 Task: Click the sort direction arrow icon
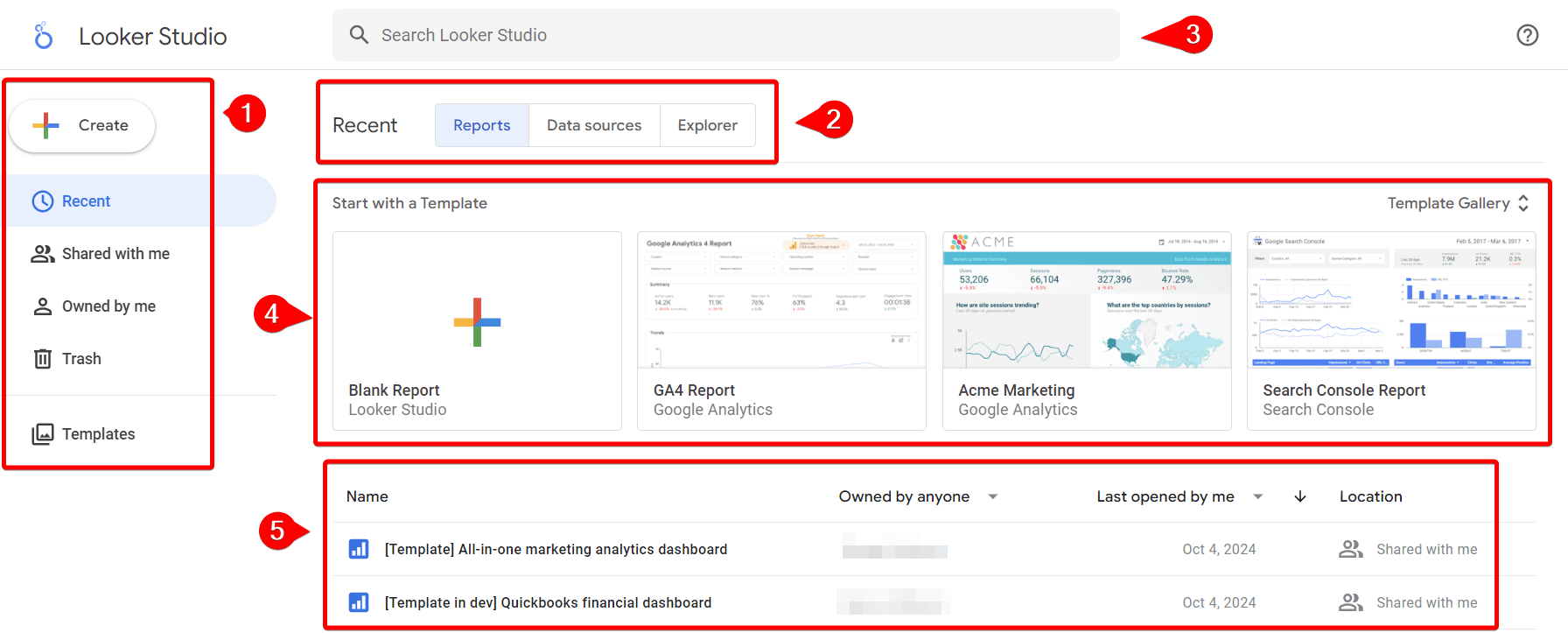(1300, 496)
